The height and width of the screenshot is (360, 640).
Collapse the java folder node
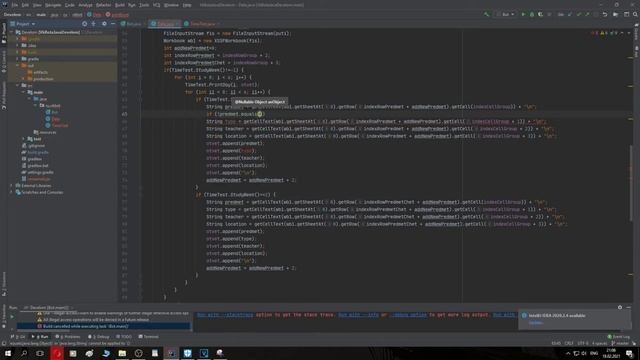[29, 99]
